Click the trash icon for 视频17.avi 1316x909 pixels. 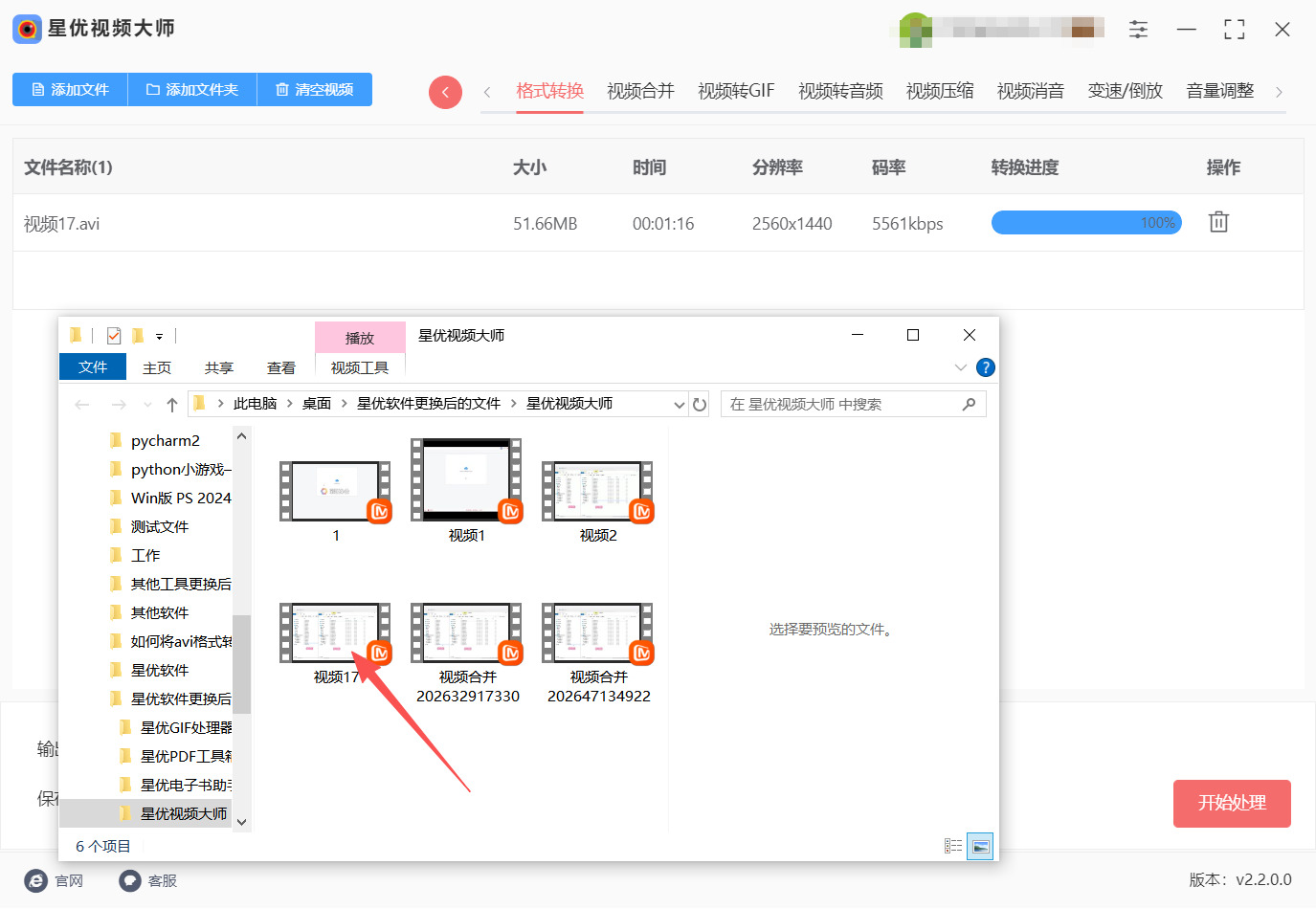tap(1217, 222)
